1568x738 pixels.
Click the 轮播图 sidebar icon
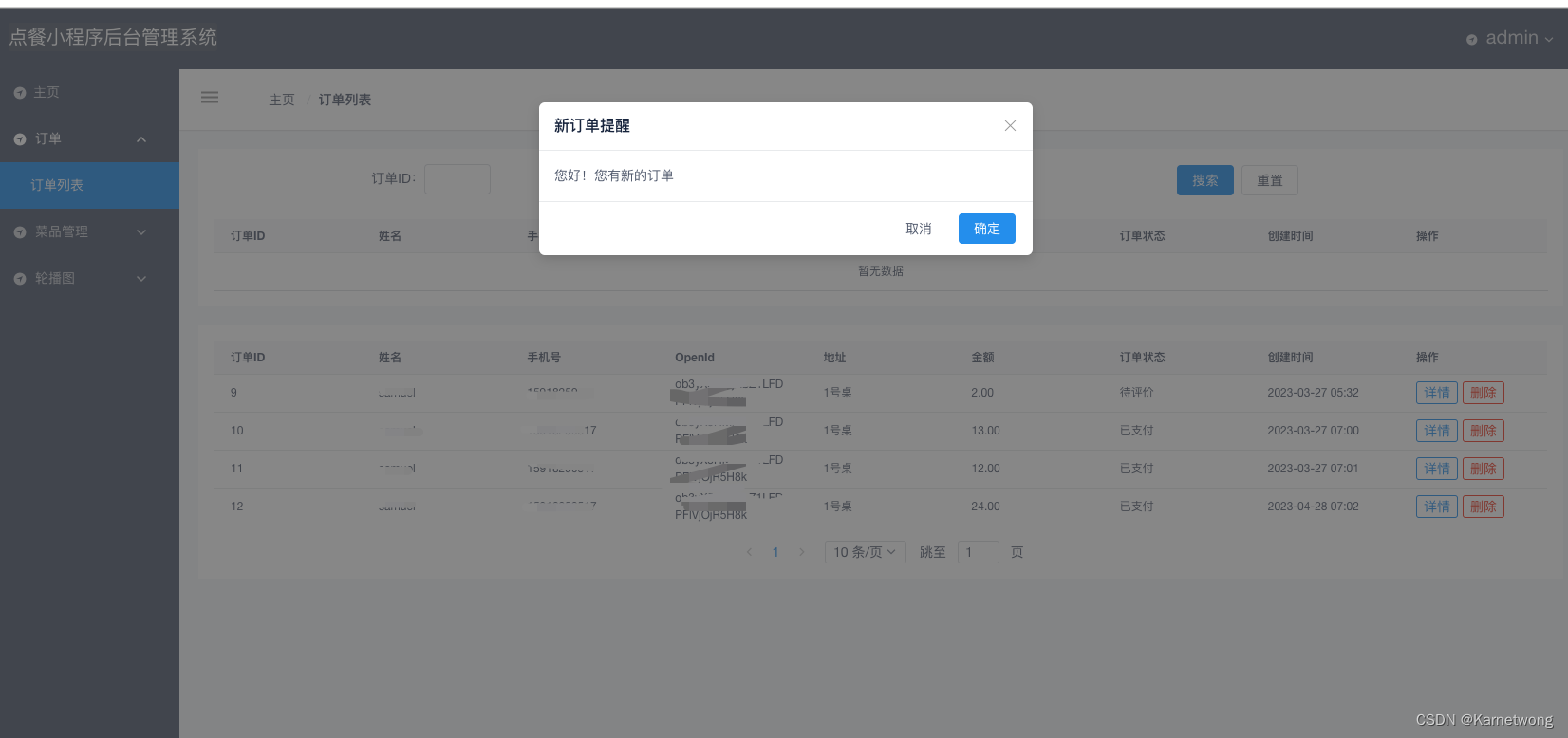pos(20,279)
